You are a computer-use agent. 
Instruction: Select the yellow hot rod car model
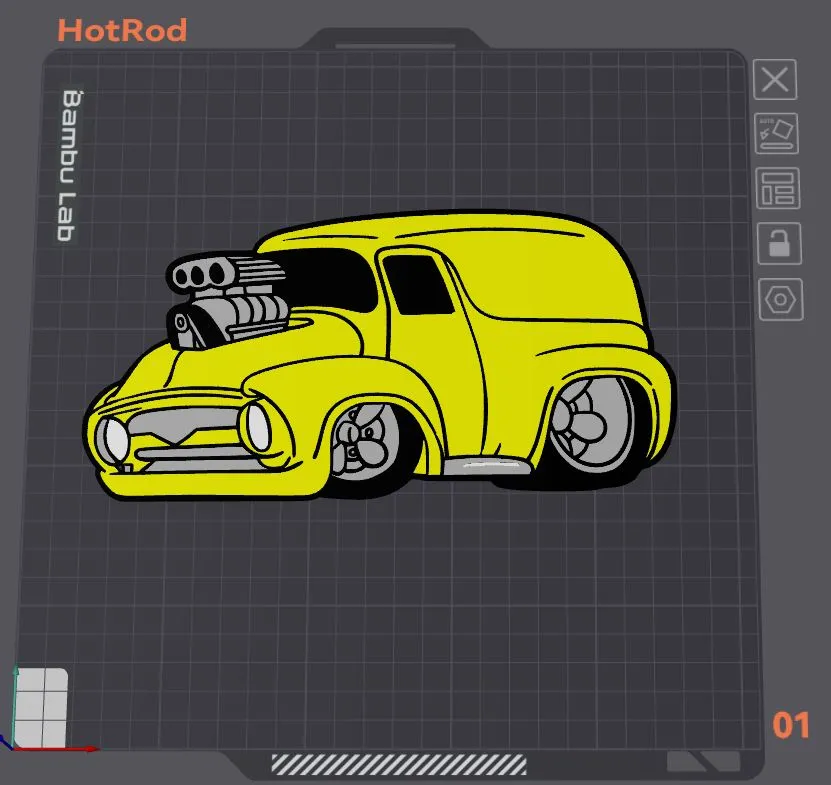click(x=380, y=355)
